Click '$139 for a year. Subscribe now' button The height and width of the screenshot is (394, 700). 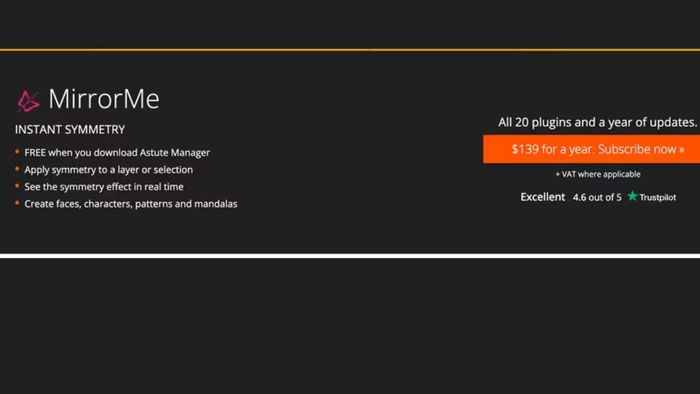click(x=591, y=149)
